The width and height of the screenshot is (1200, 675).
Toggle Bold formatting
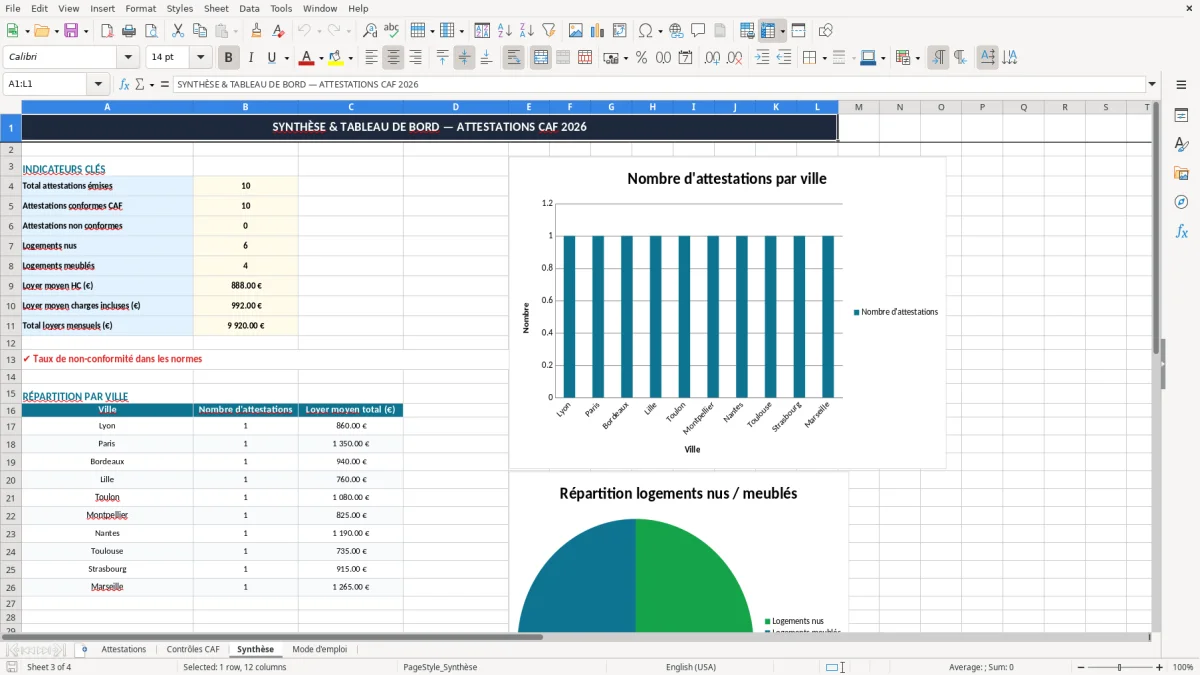point(229,58)
